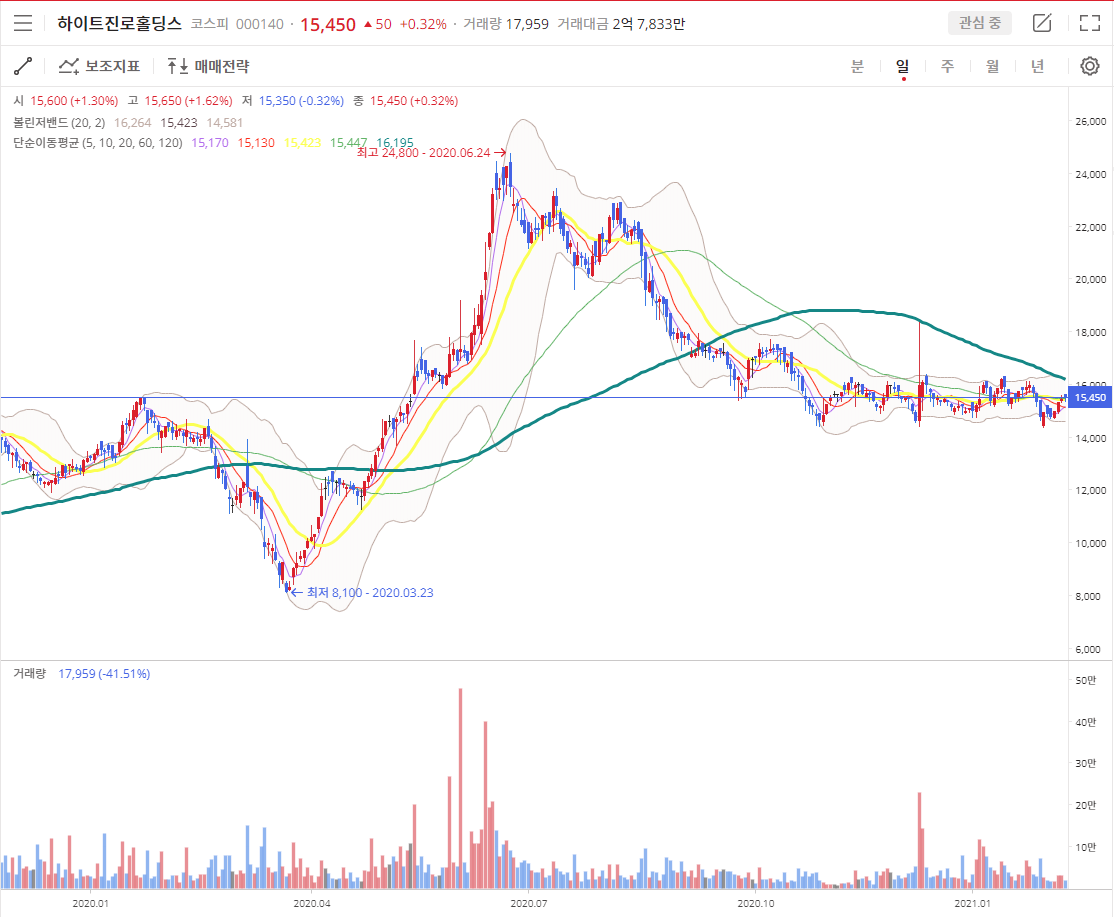1114x917 pixels.
Task: Open 매매전략 trading strategy menu
Action: pyautogui.click(x=208, y=66)
